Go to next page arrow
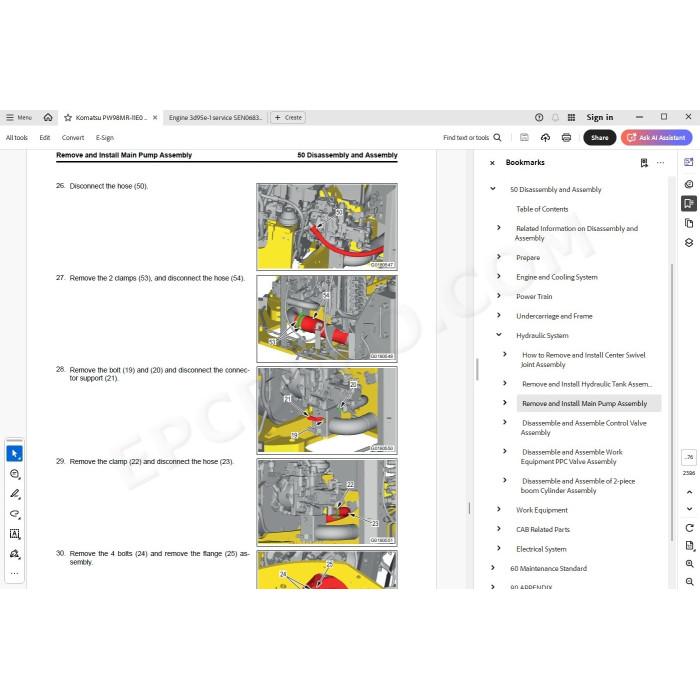The image size is (700, 700). [689, 509]
